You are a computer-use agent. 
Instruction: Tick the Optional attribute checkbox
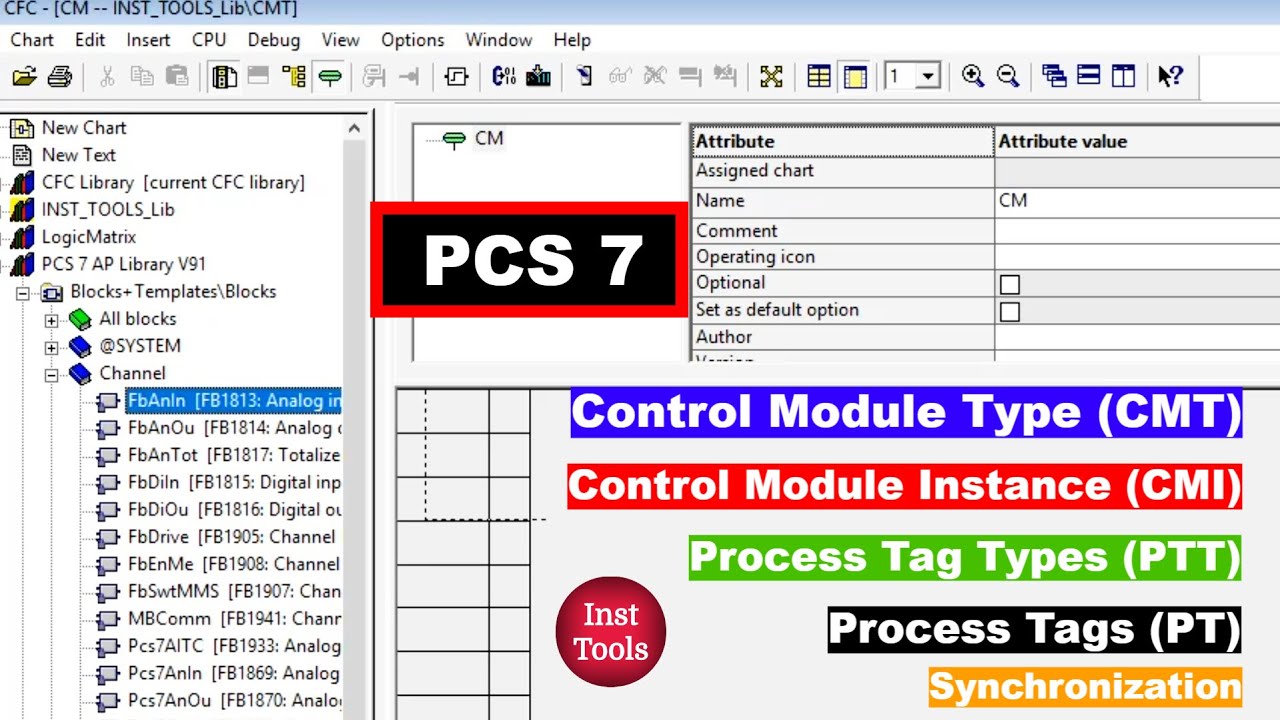click(x=1010, y=284)
